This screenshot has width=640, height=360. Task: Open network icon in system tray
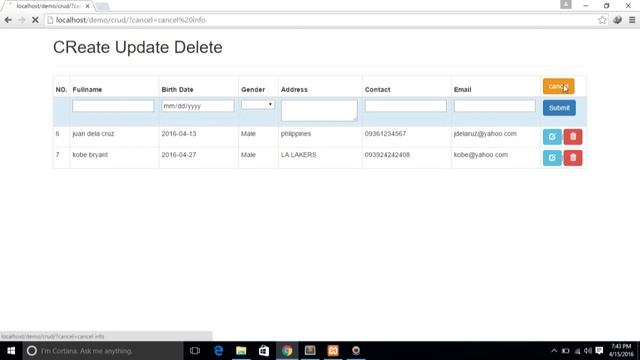(x=577, y=351)
